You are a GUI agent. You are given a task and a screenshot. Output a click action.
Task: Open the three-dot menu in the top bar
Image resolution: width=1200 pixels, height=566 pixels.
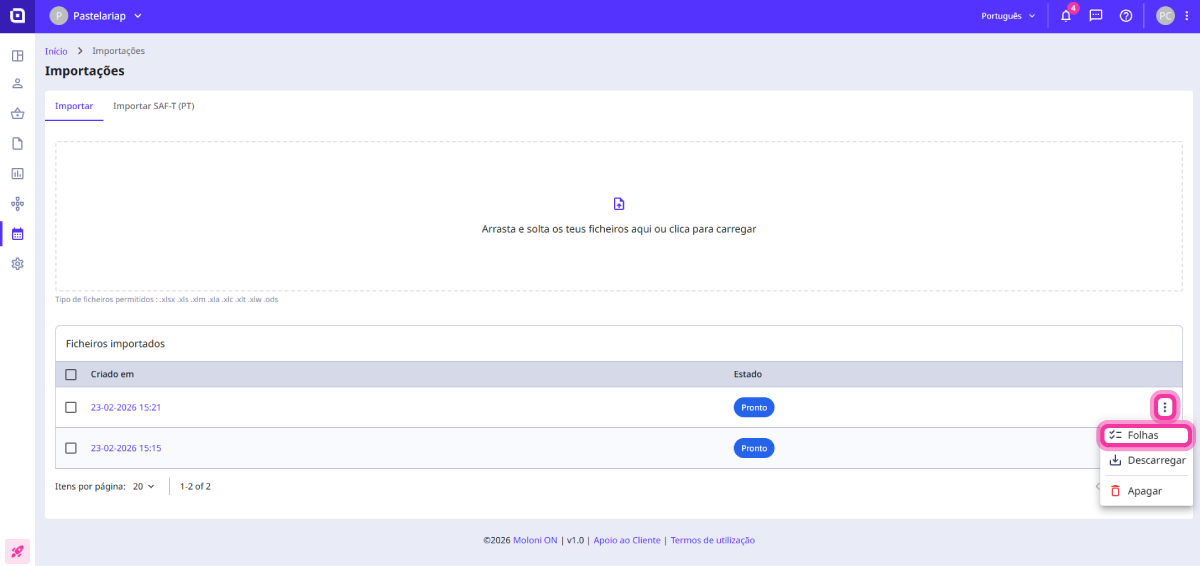tap(1186, 16)
